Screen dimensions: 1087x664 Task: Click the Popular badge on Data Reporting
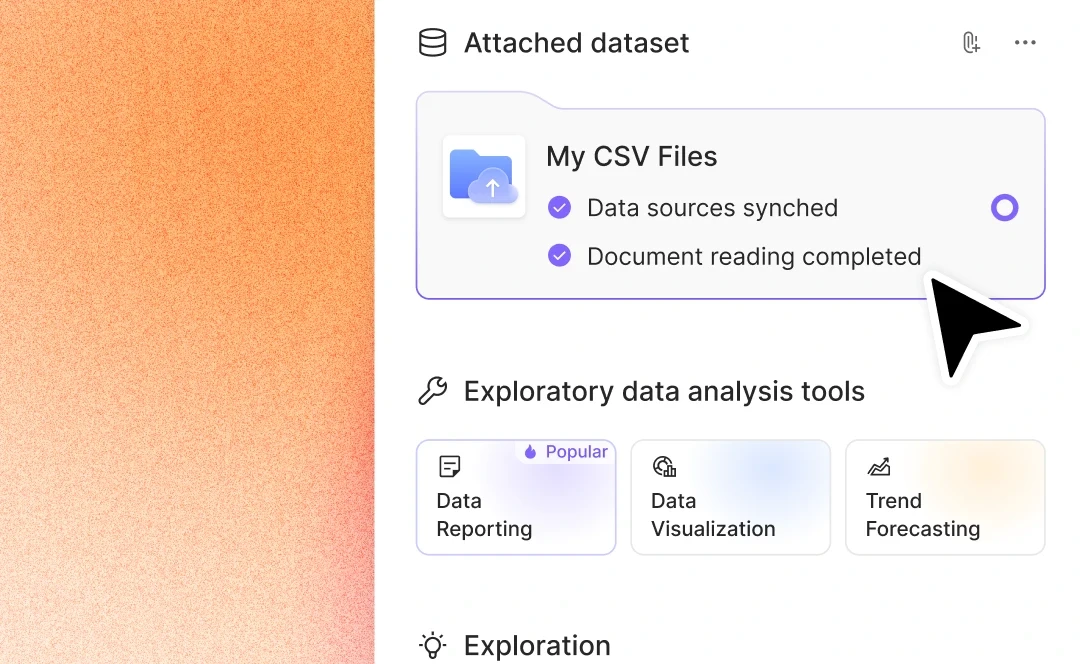pos(566,452)
